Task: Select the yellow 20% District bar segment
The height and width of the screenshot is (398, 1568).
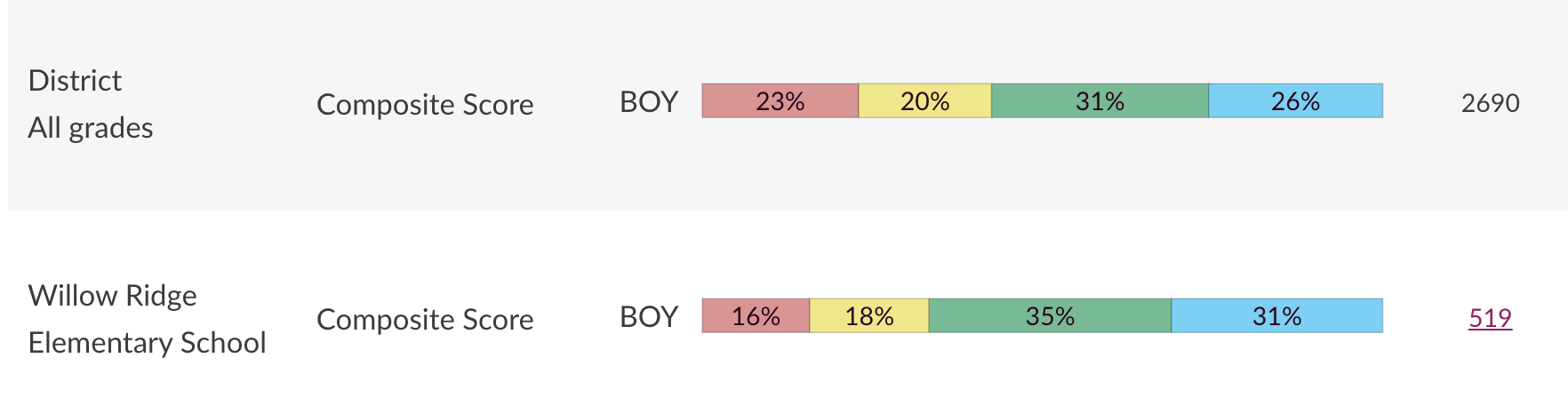Action: (924, 101)
